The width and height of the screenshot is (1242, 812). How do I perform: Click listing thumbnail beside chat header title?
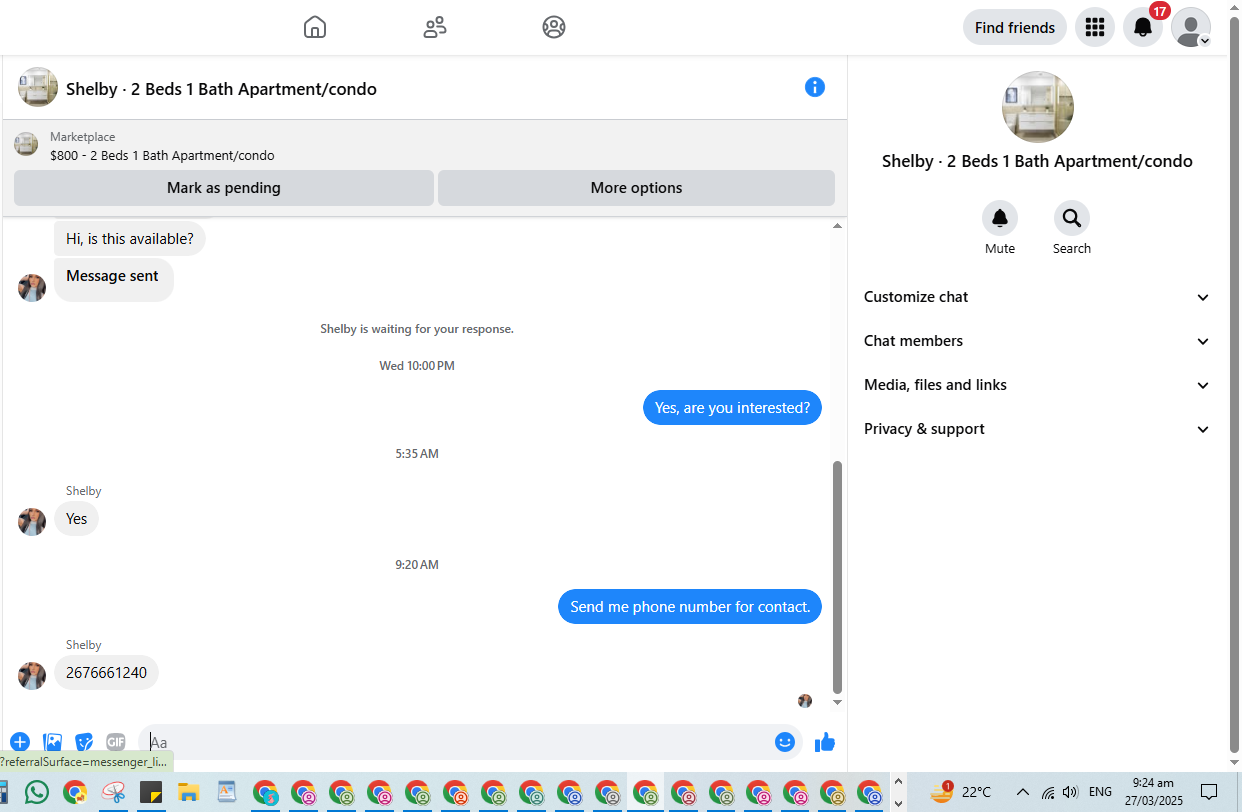38,87
